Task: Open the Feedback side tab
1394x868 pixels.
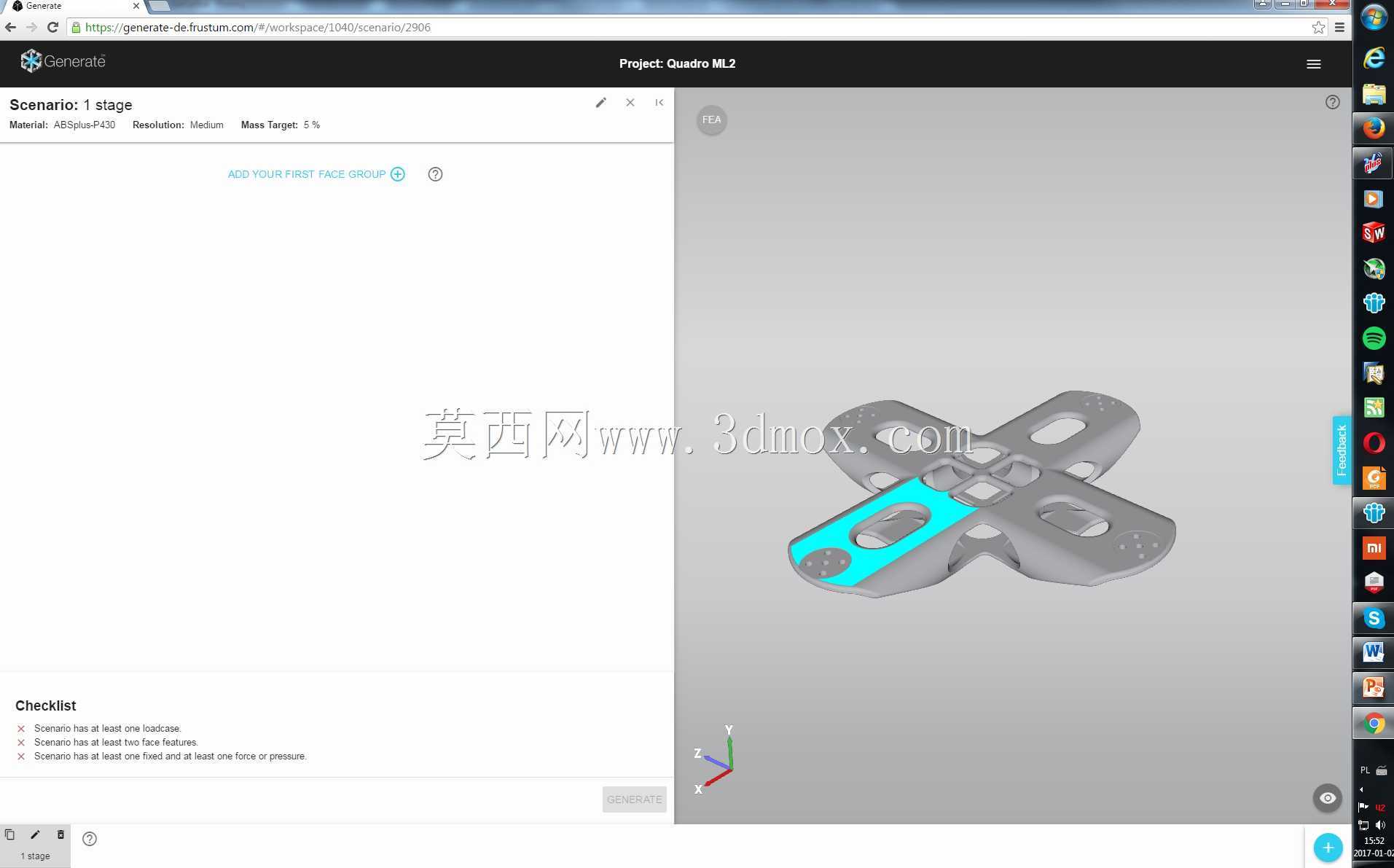Action: [x=1342, y=450]
